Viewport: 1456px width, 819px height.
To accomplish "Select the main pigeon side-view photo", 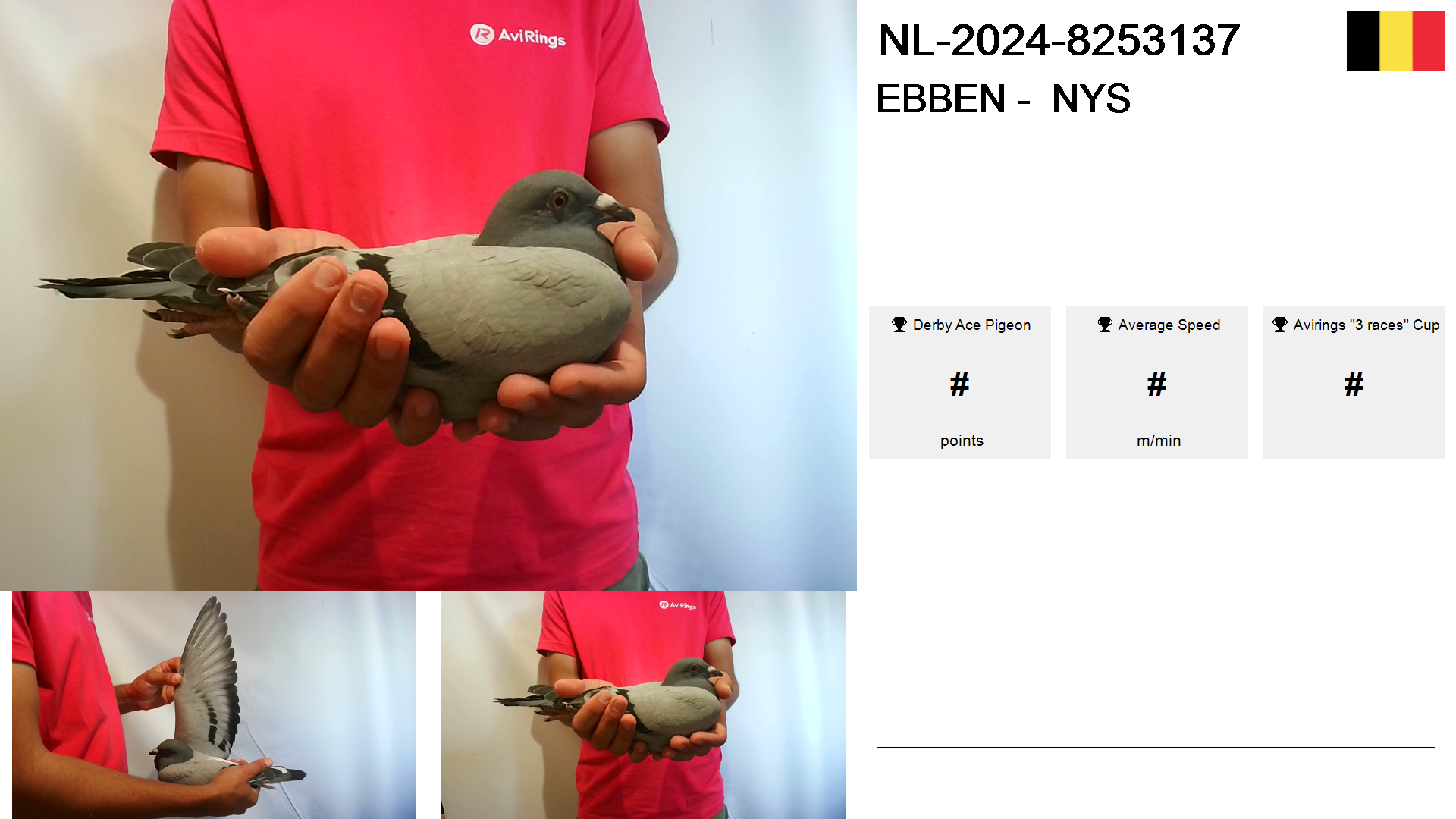I will 428,296.
